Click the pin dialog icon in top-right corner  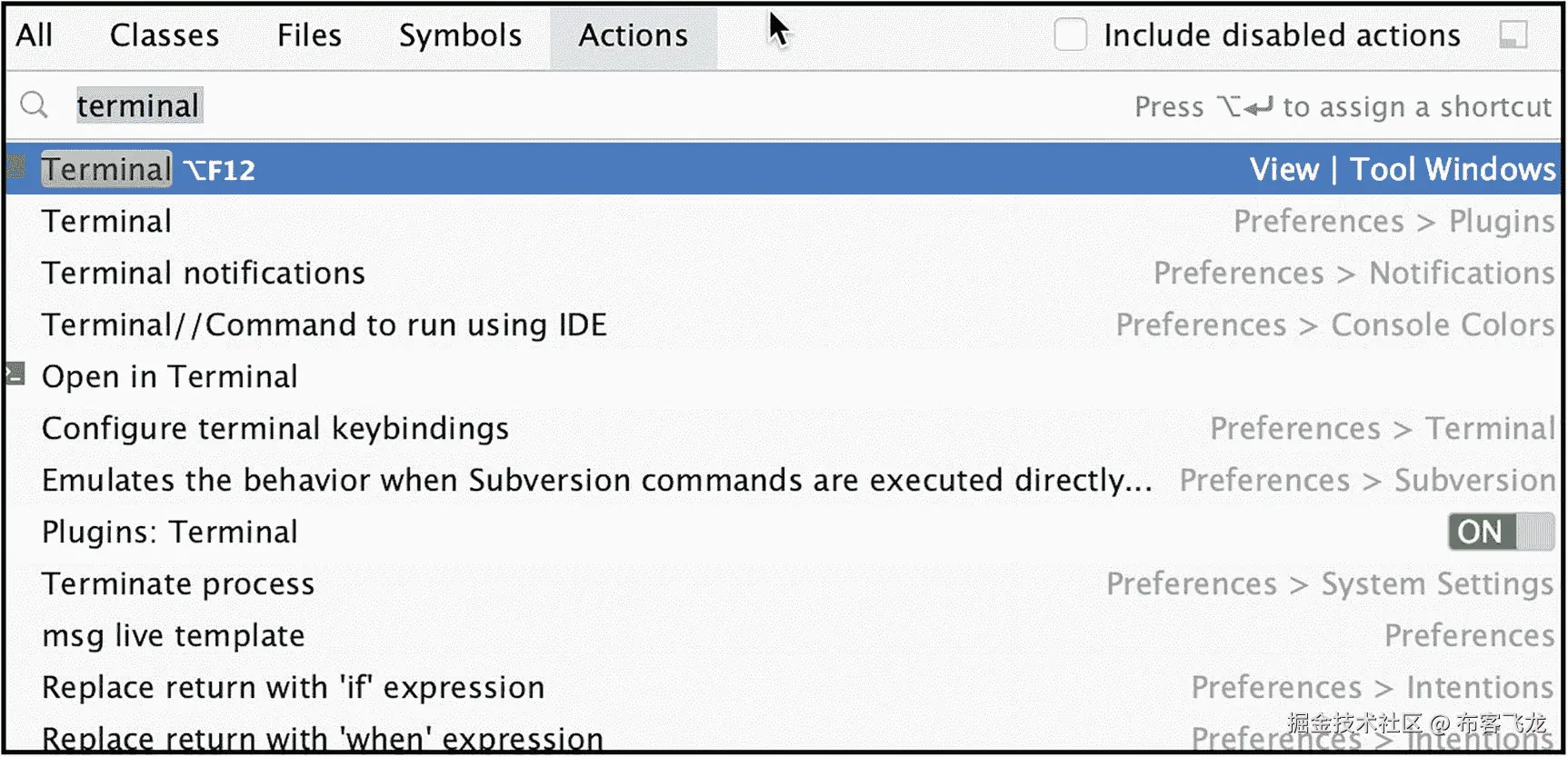click(1515, 35)
